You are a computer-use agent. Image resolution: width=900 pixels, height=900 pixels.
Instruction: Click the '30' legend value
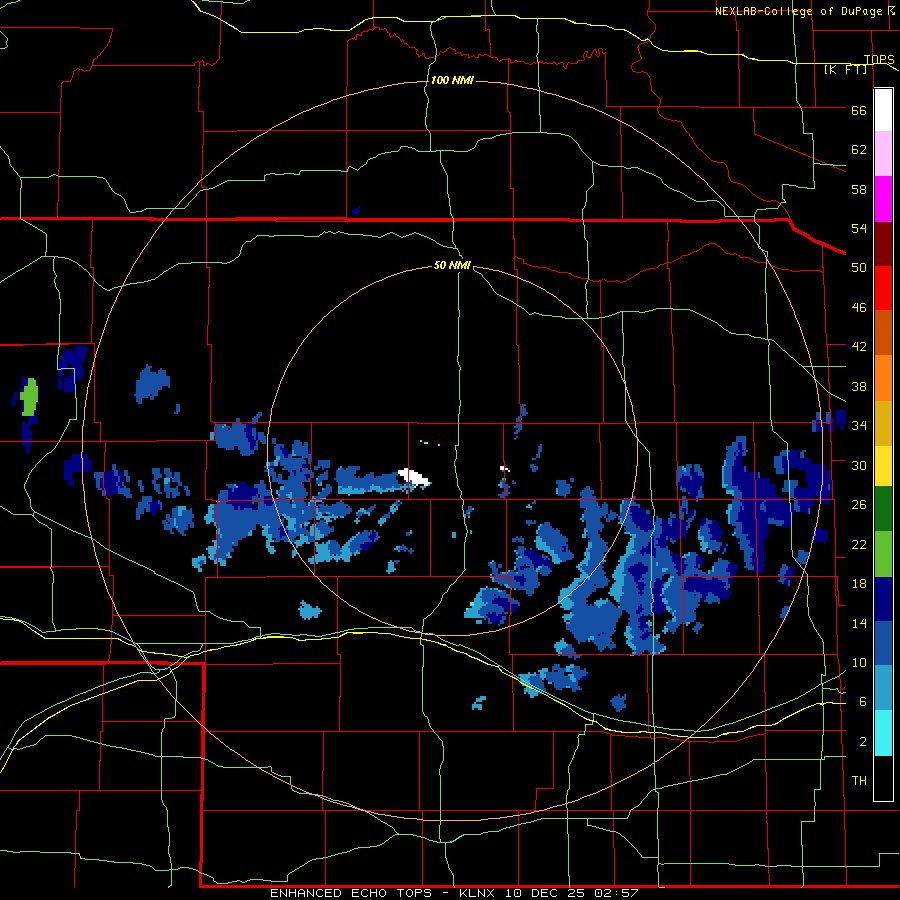[859, 465]
